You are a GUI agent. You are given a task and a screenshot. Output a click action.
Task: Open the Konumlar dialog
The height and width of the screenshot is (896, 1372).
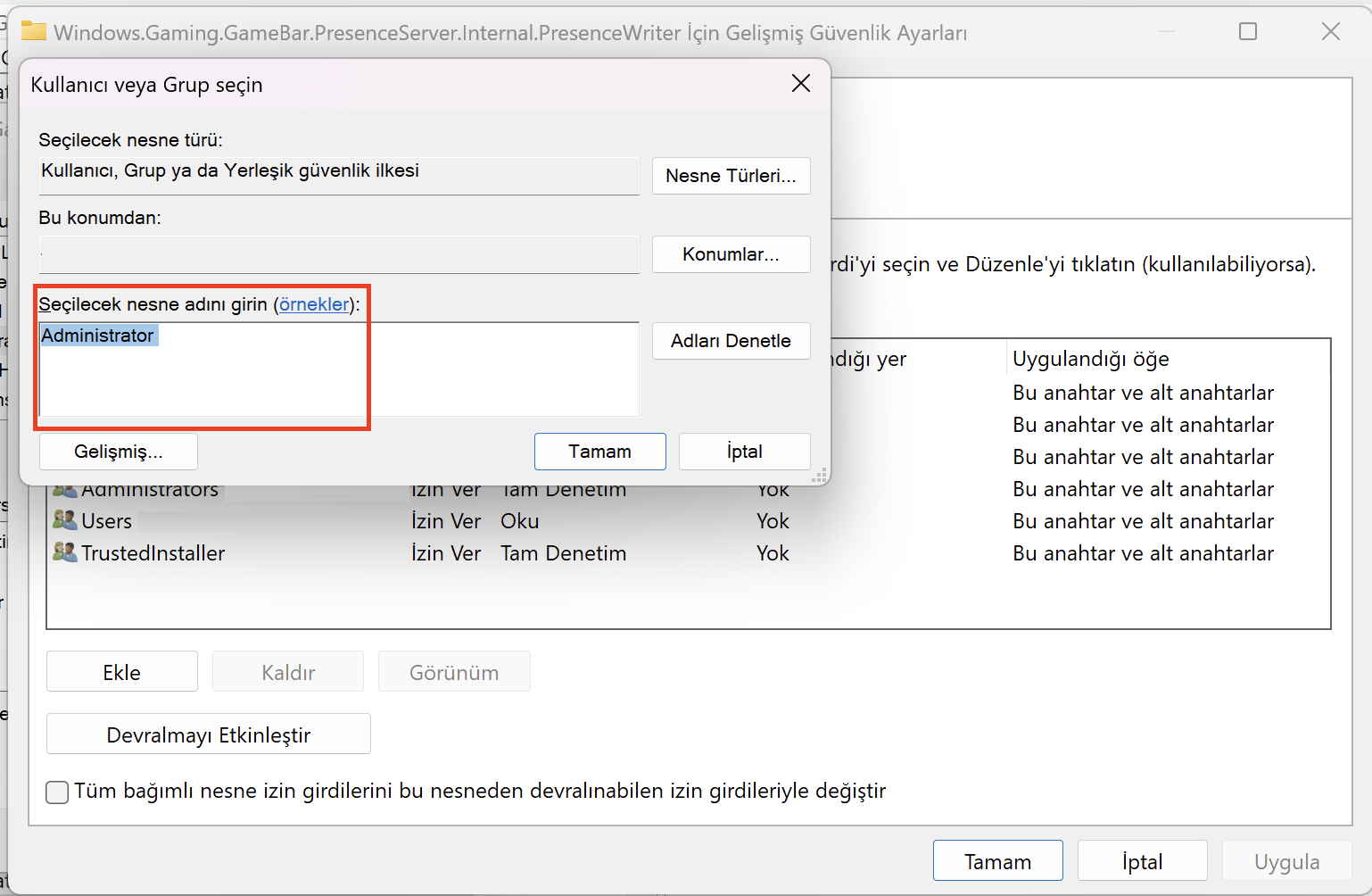click(731, 254)
